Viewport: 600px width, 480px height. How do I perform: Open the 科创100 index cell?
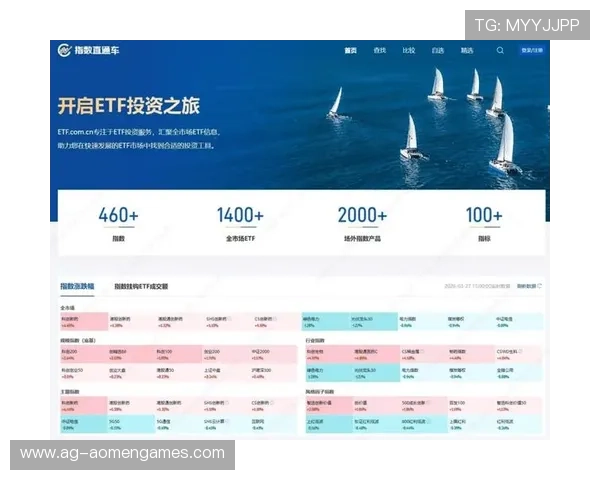coord(178,354)
